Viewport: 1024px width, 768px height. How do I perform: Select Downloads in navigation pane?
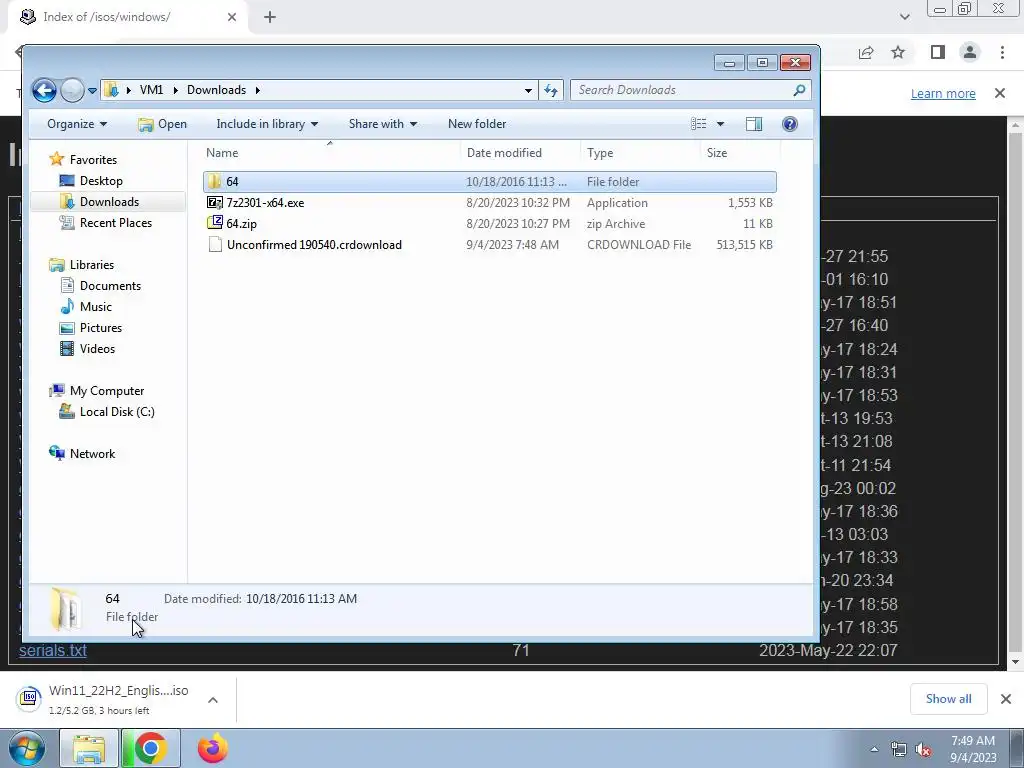tap(109, 202)
